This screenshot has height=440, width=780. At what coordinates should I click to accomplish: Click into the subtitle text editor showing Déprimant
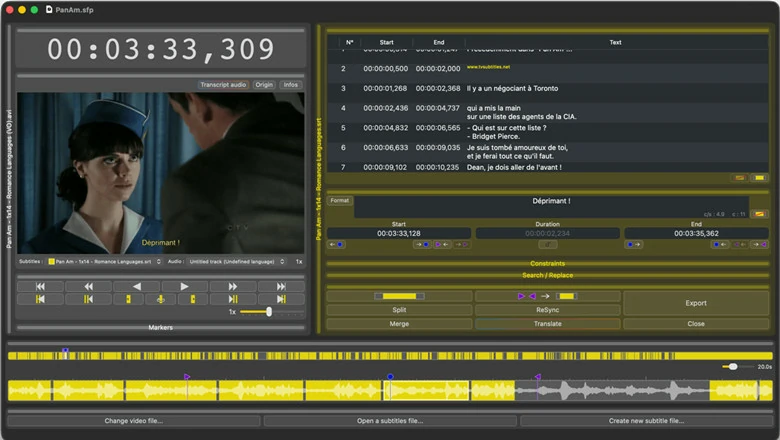[551, 206]
